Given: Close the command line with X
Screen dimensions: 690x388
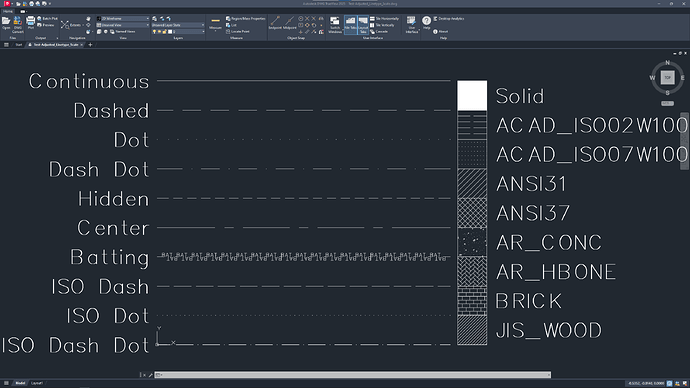Looking at the screenshot, I should point(143,375).
